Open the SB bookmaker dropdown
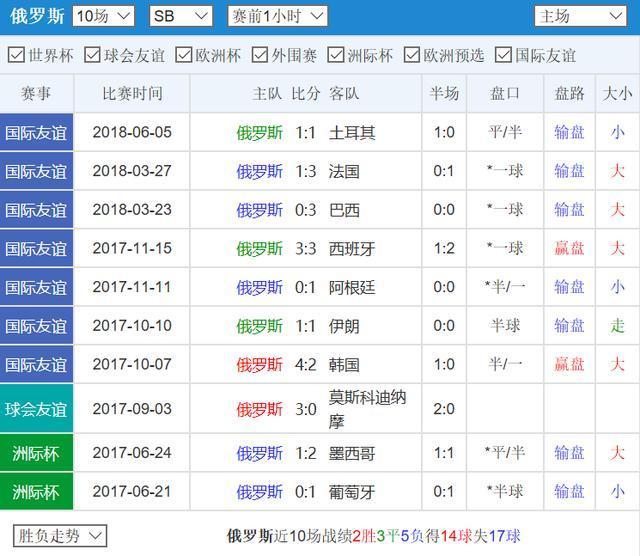640x556 pixels. (x=181, y=16)
